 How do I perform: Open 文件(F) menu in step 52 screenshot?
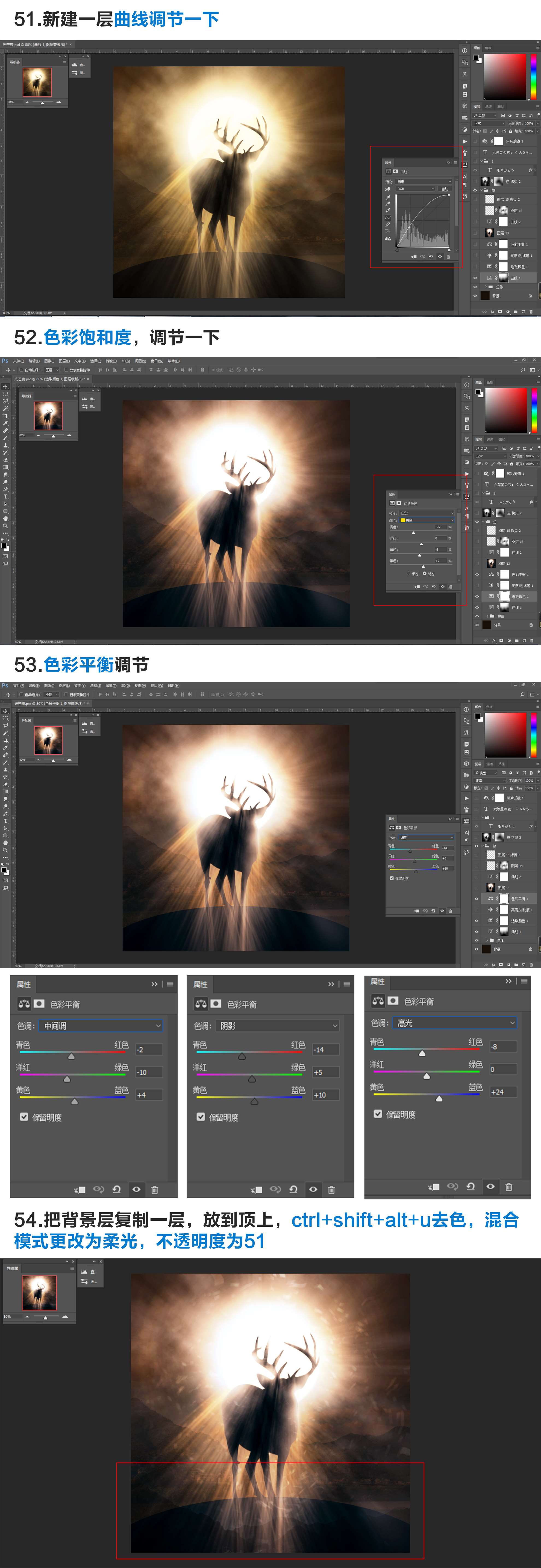click(x=19, y=361)
